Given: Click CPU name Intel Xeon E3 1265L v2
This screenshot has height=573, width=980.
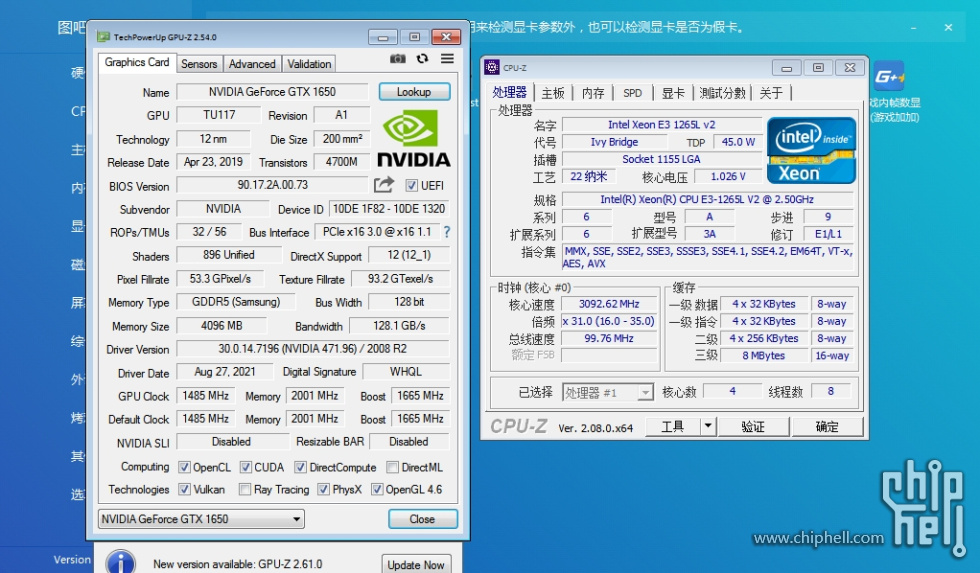Looking at the screenshot, I should [x=662, y=124].
